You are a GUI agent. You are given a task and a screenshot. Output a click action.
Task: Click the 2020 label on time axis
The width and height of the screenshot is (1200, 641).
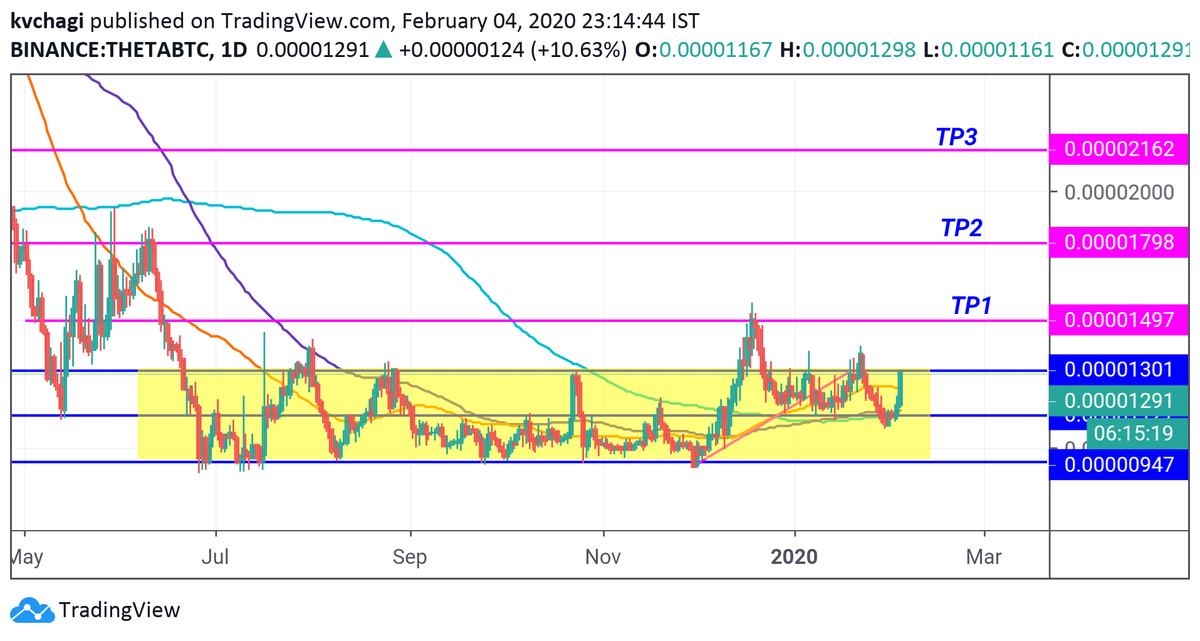pos(795,555)
